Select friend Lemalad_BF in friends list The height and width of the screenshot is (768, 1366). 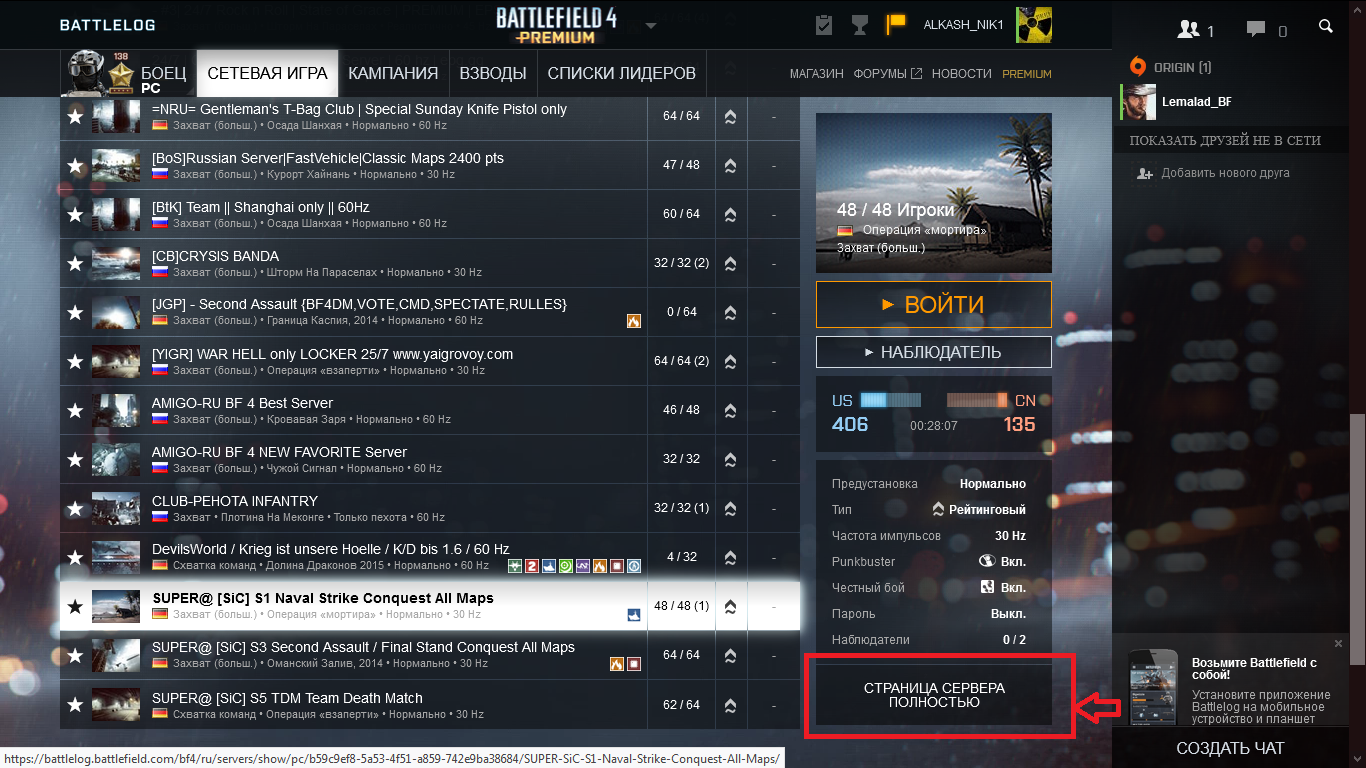1230,102
